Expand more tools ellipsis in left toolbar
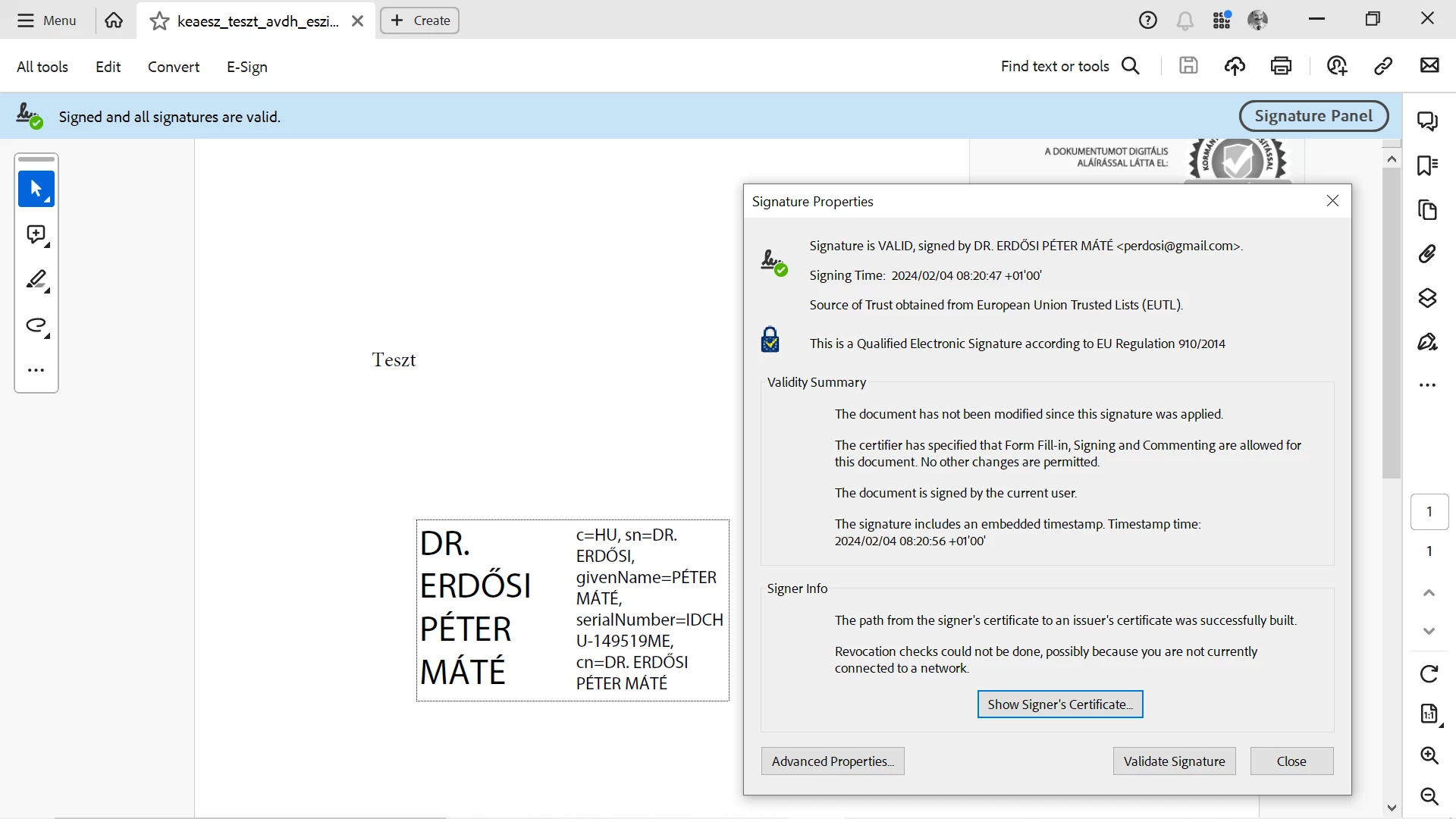This screenshot has height=819, width=1456. pyautogui.click(x=36, y=370)
